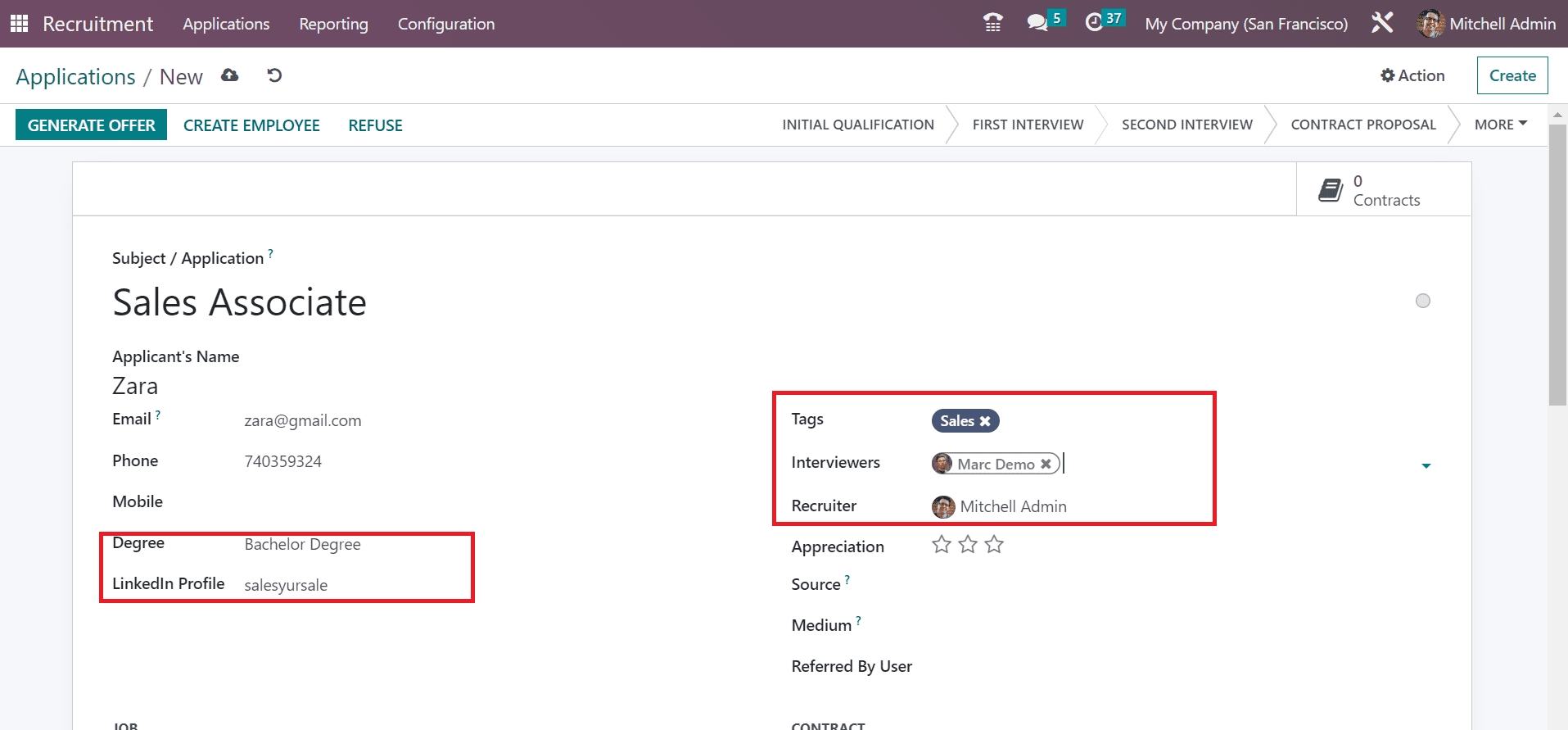The image size is (1568, 730).
Task: Set appreciation to third star
Action: 994,545
